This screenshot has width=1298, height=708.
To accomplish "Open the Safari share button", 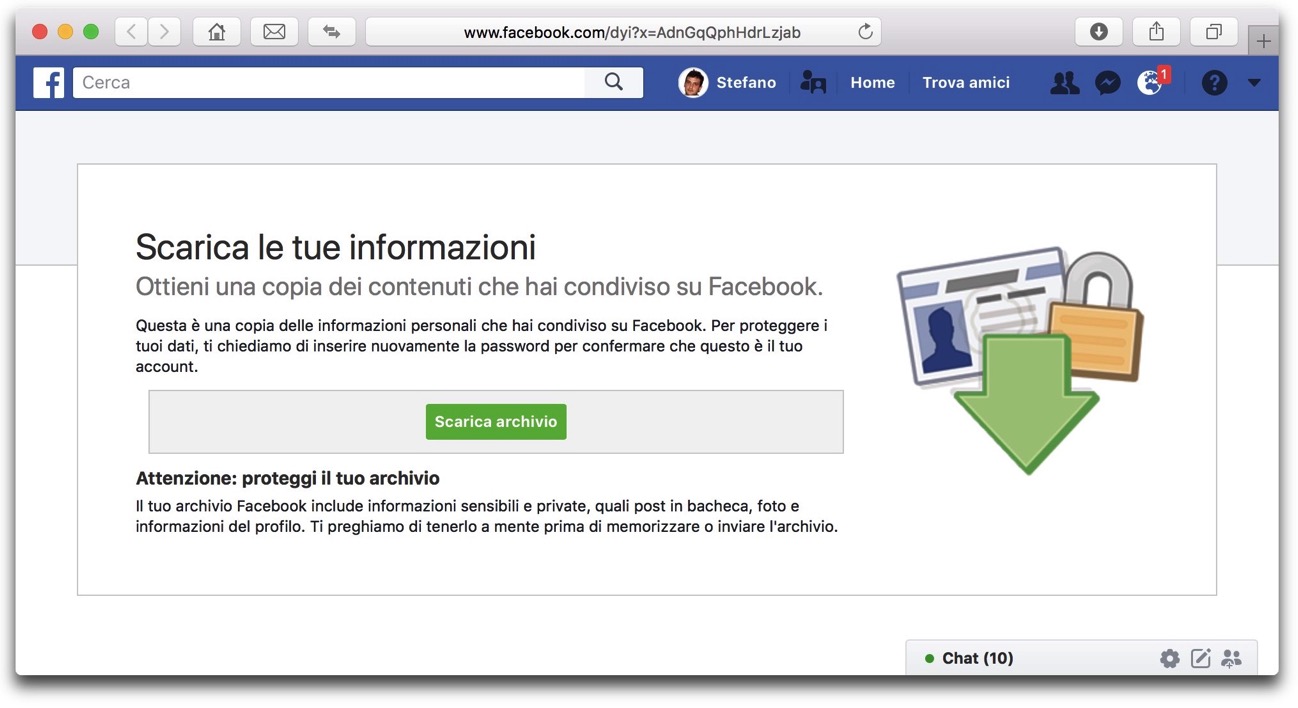I will point(1156,32).
